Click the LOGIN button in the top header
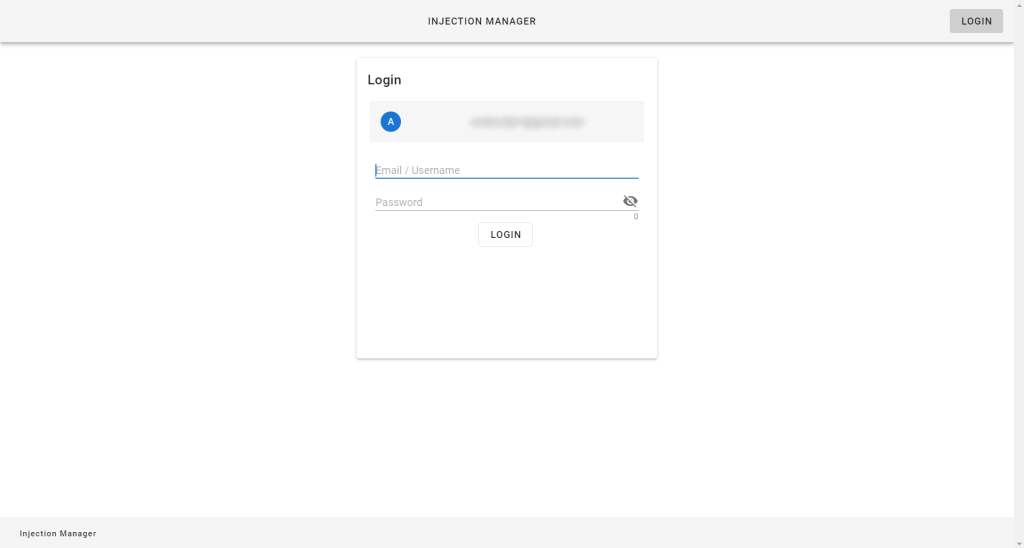This screenshot has width=1024, height=548. pyautogui.click(x=975, y=21)
